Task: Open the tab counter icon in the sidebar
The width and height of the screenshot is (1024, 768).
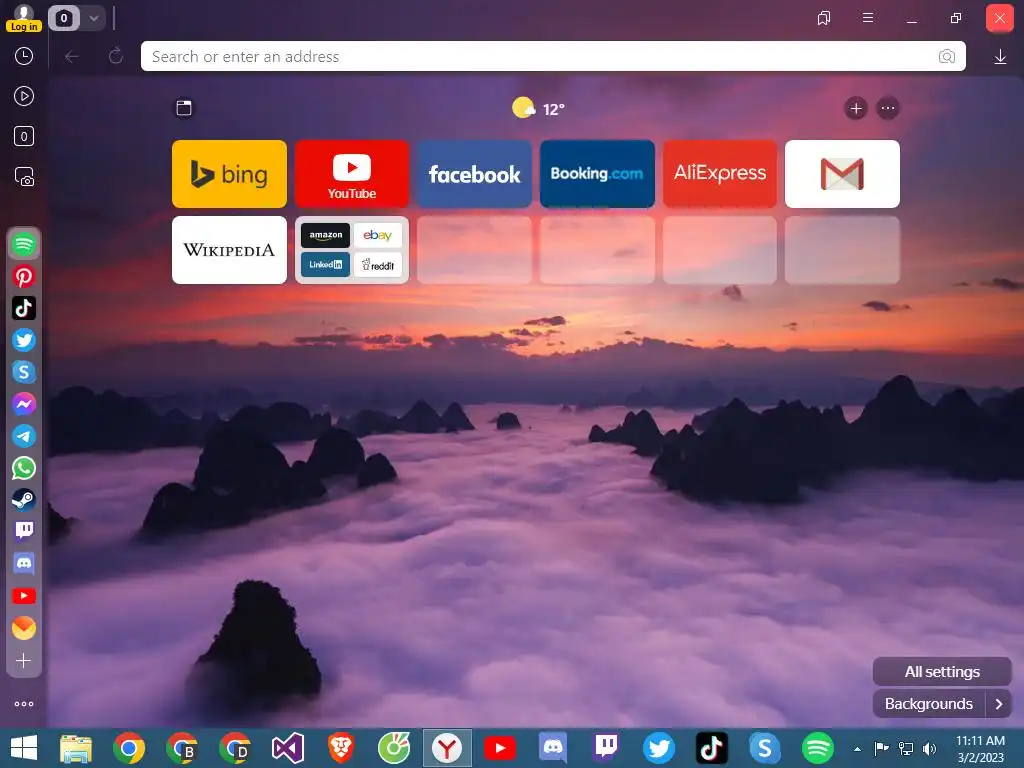Action: 24,136
